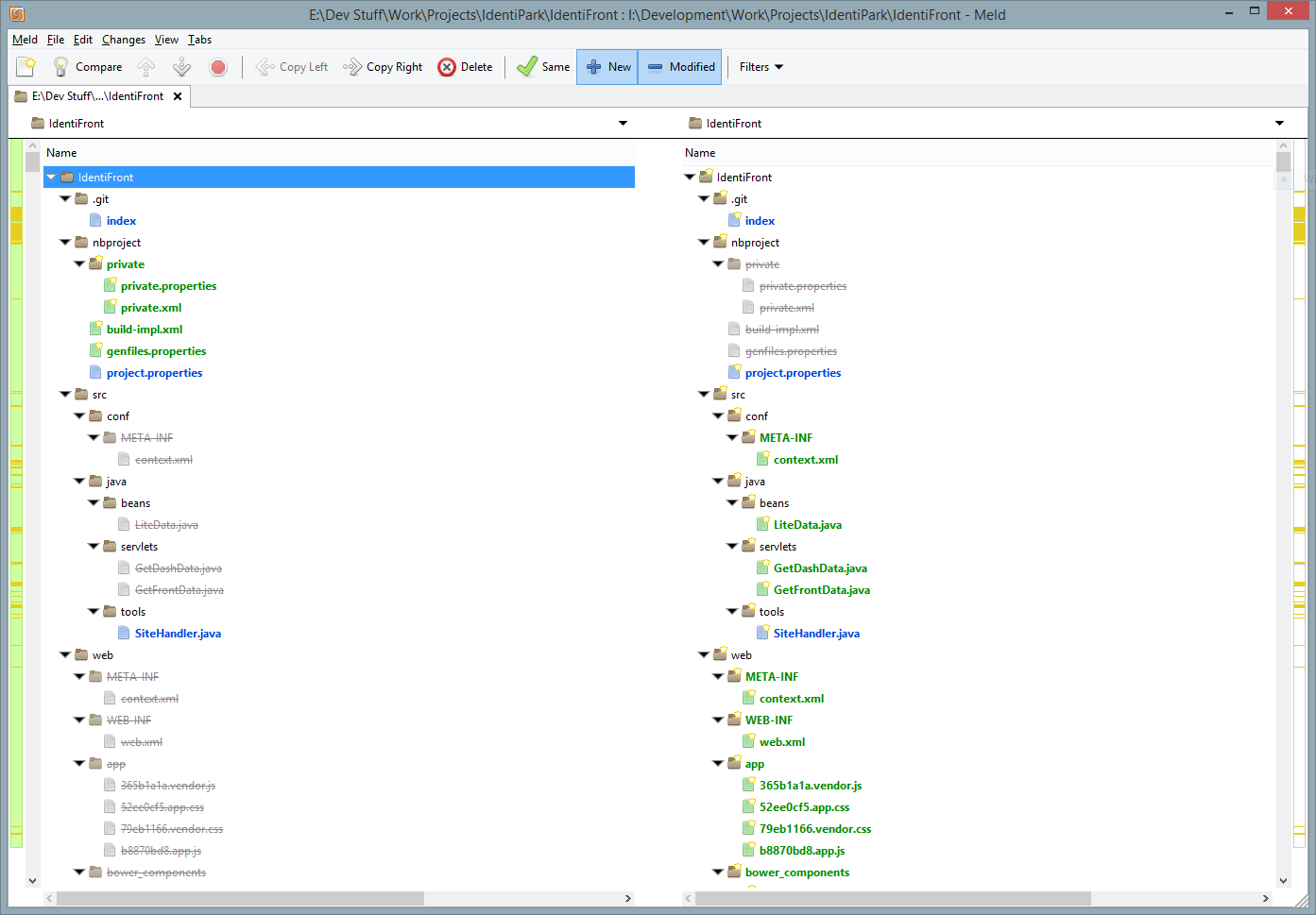Open the Tabs menu
Screen dimensions: 1316x915
(x=199, y=40)
